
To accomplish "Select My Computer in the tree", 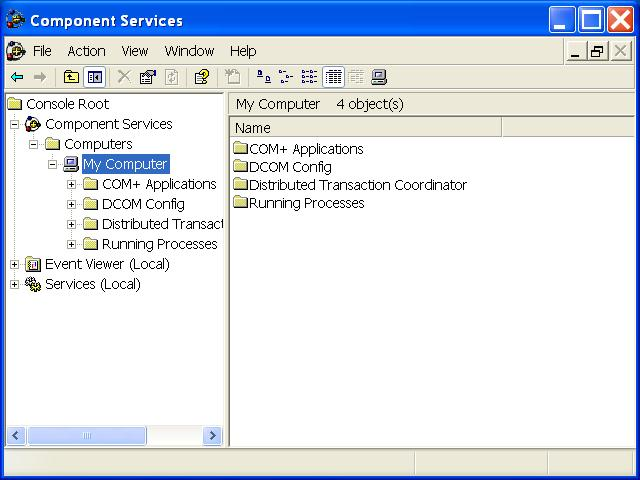I will click(x=125, y=164).
